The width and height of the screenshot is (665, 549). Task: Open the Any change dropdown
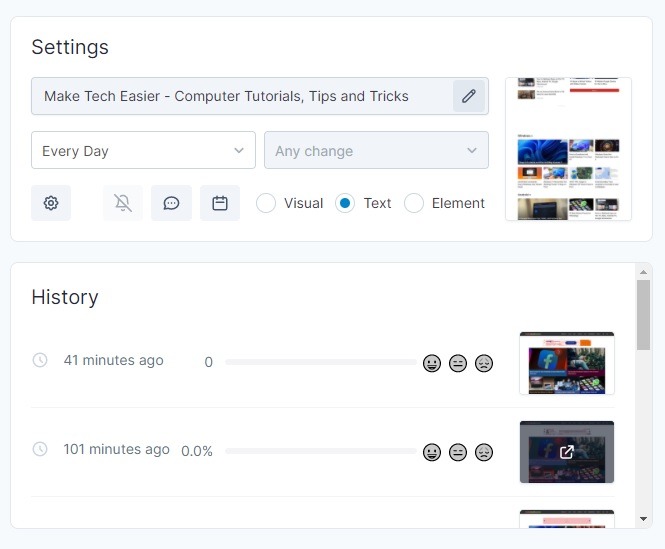[x=376, y=150]
